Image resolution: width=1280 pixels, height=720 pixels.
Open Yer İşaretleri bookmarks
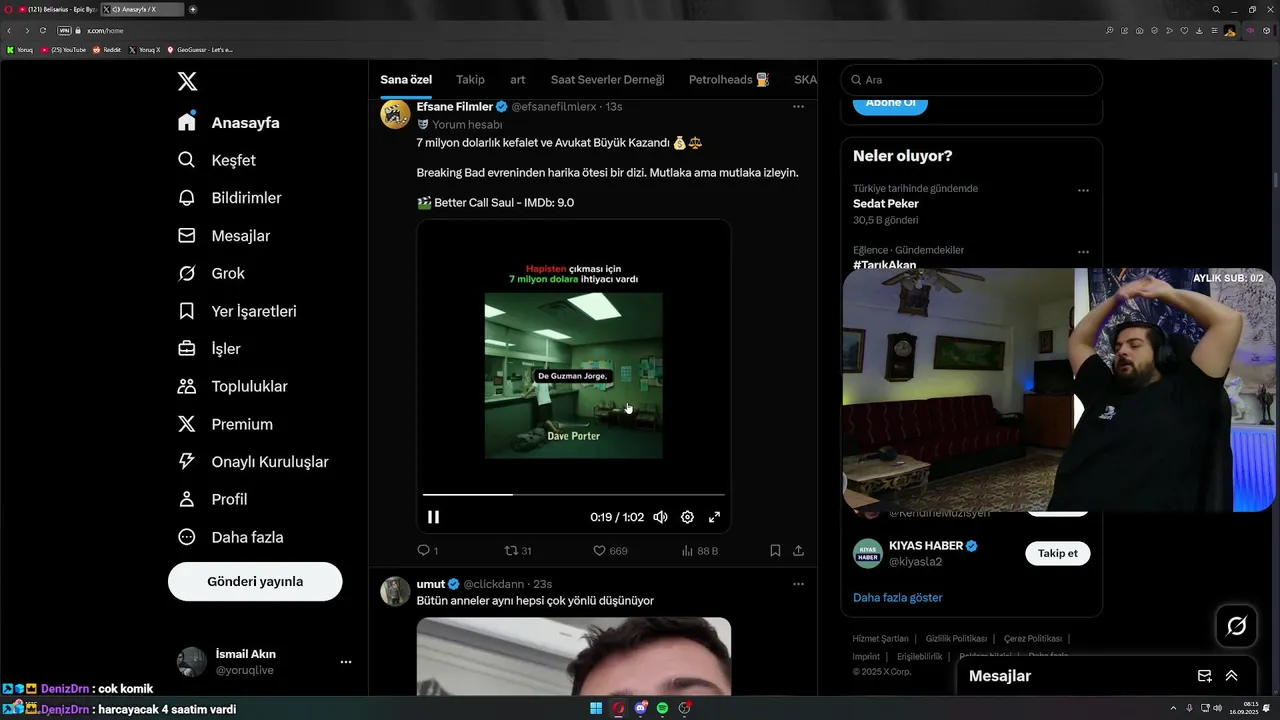coord(237,311)
